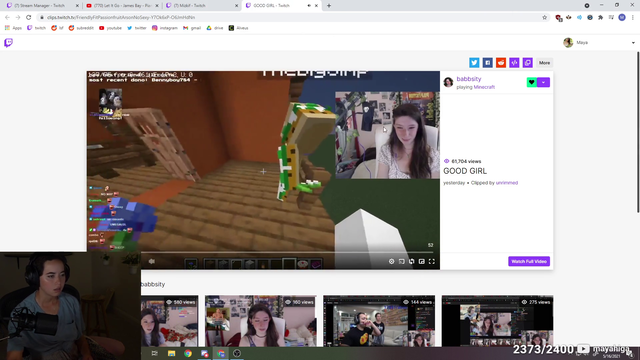Open twitter bookmark
This screenshot has height=360, width=640.
click(136, 28)
